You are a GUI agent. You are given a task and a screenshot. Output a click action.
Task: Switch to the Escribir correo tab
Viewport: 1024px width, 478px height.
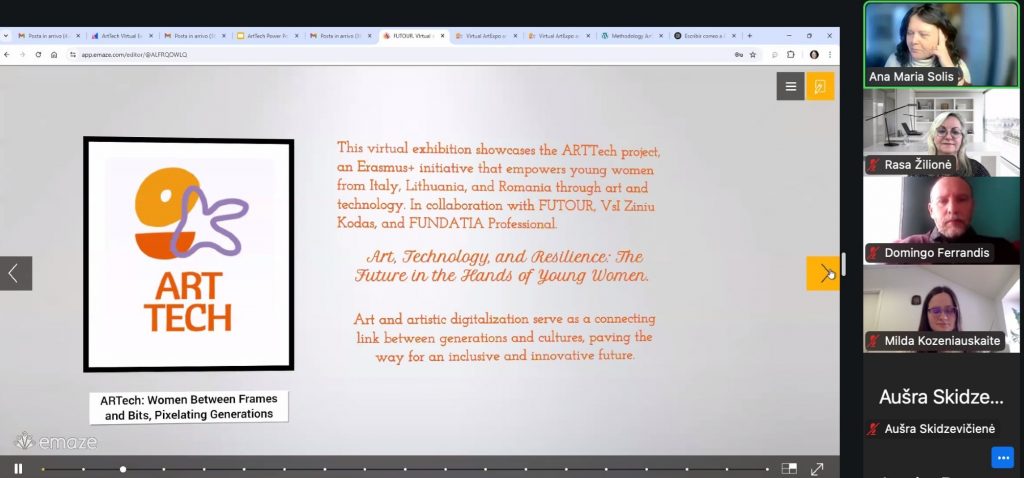tap(705, 36)
